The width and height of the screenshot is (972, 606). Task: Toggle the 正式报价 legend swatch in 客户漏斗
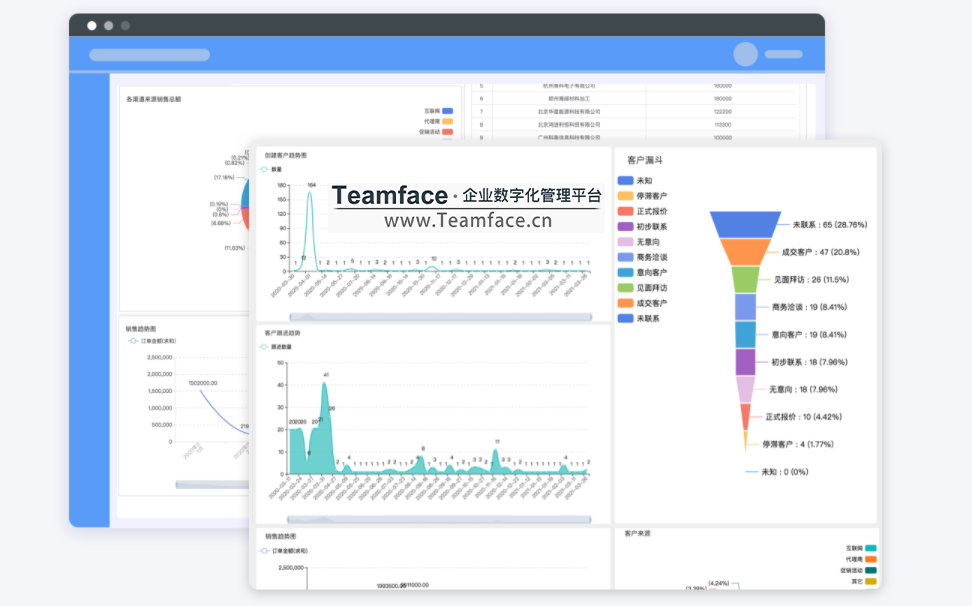625,211
